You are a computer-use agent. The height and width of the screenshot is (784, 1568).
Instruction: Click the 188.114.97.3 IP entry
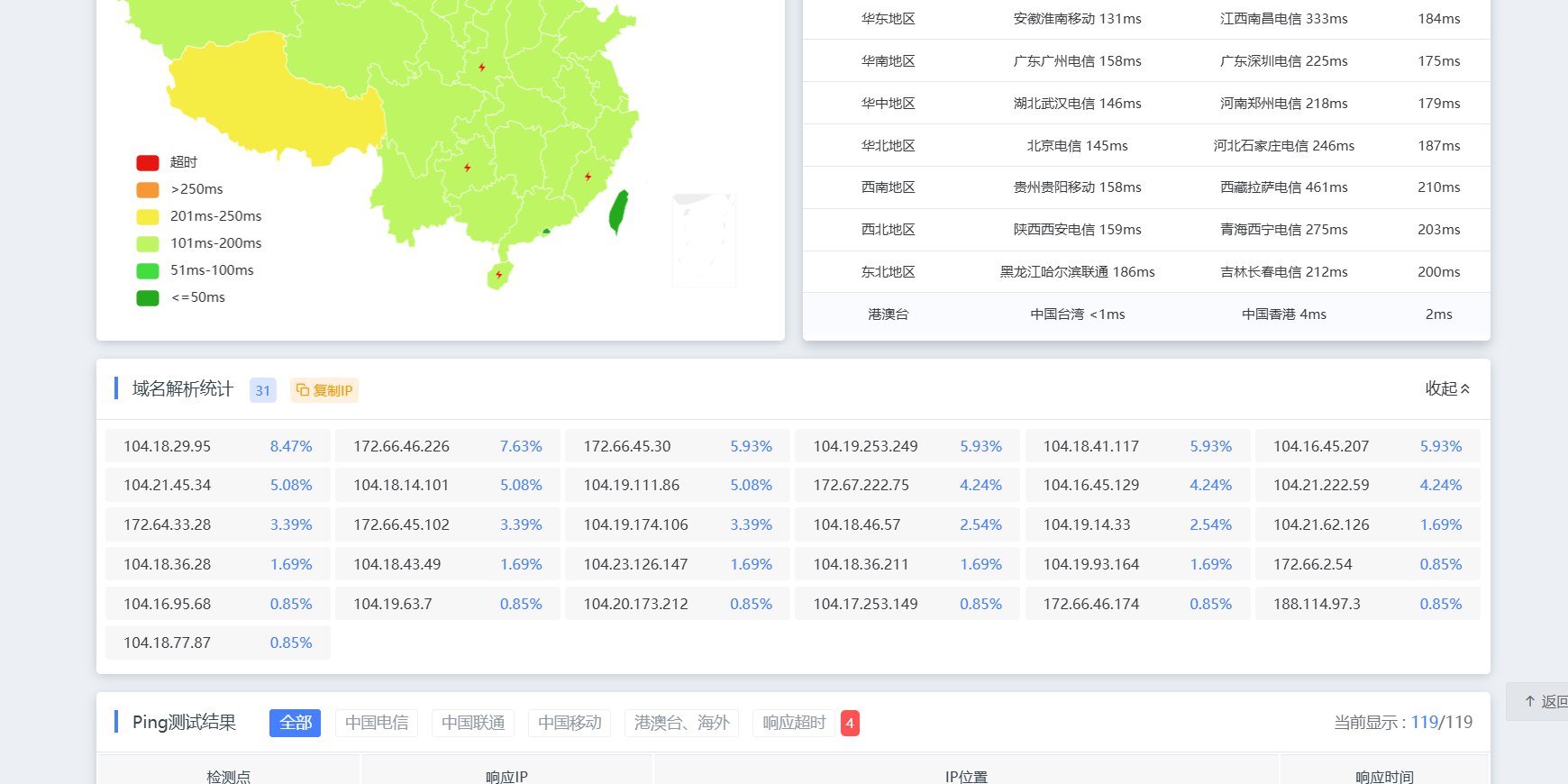pos(1317,604)
